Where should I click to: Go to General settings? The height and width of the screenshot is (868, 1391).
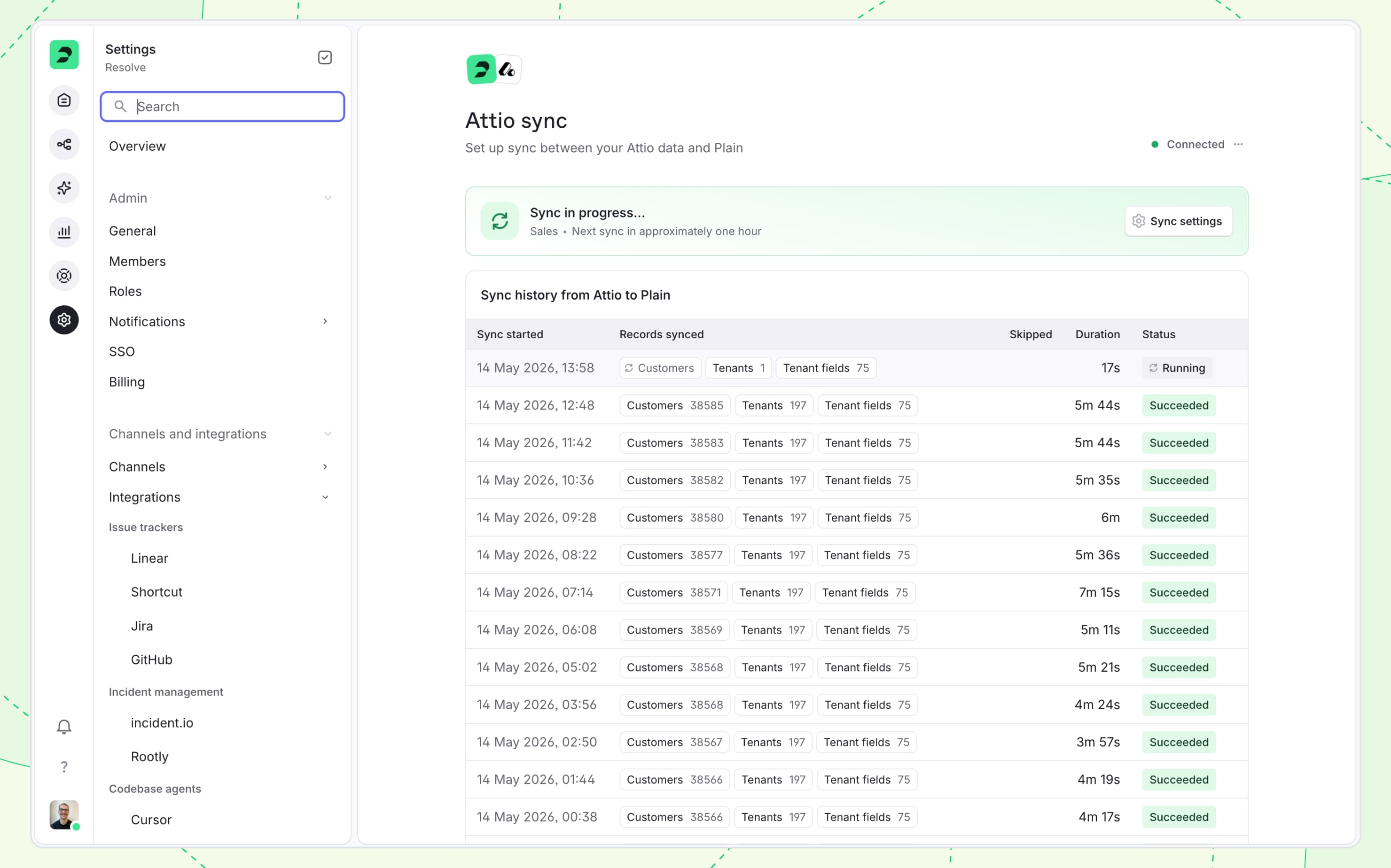click(133, 231)
